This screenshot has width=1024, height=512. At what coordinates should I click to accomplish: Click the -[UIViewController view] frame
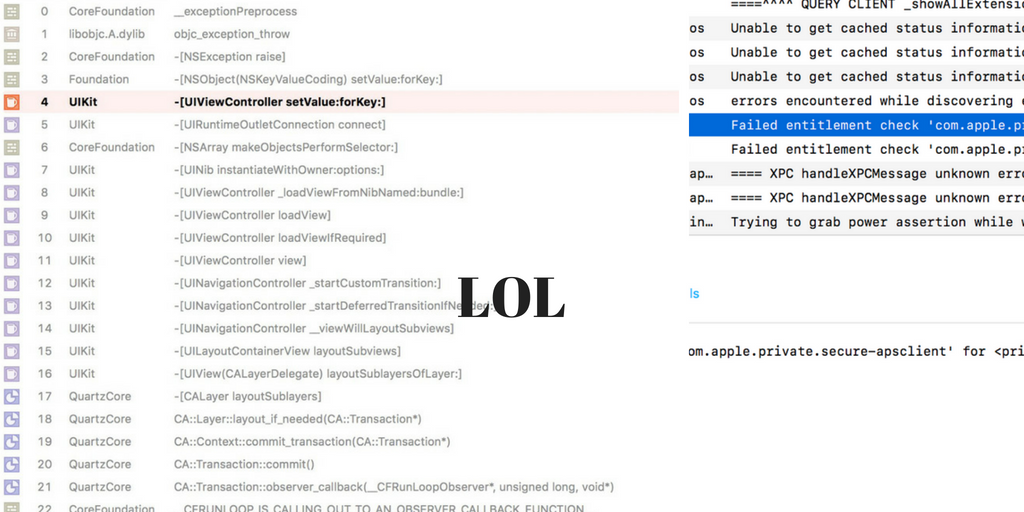click(x=240, y=261)
